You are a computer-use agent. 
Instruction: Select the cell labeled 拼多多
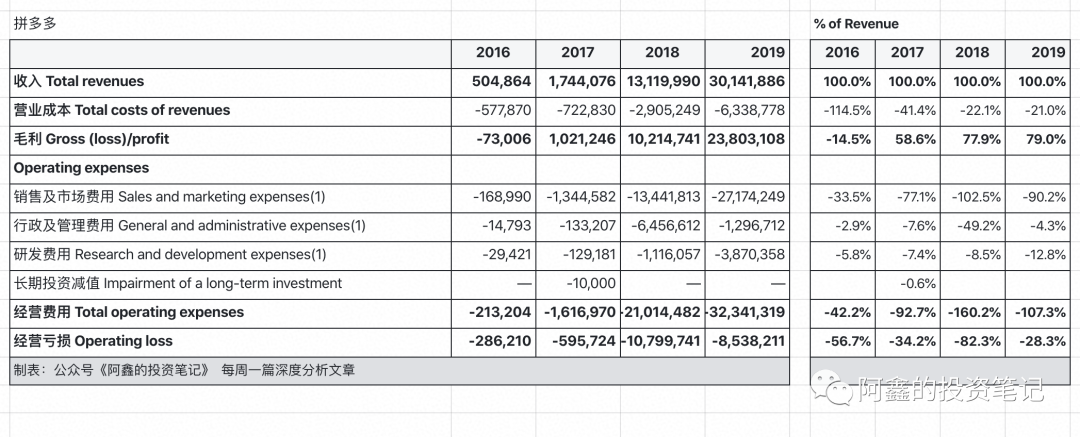coord(35,23)
